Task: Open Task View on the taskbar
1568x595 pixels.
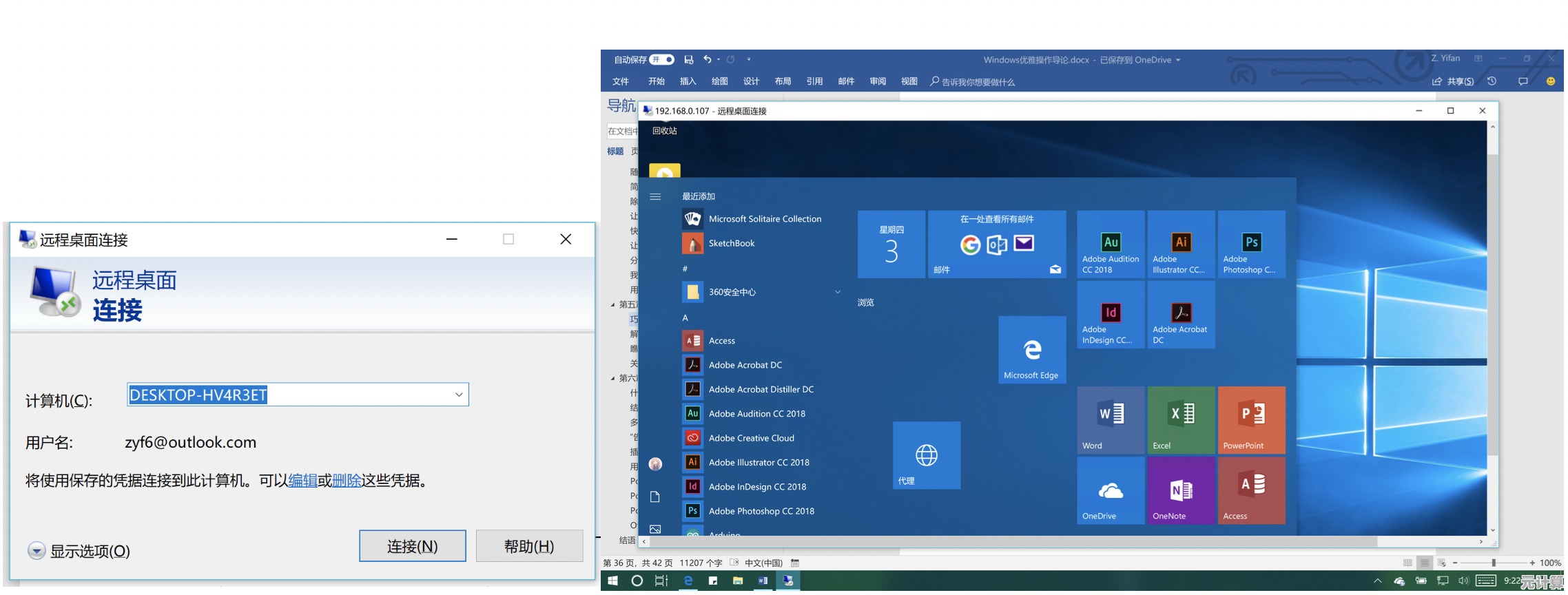Action: [x=661, y=581]
